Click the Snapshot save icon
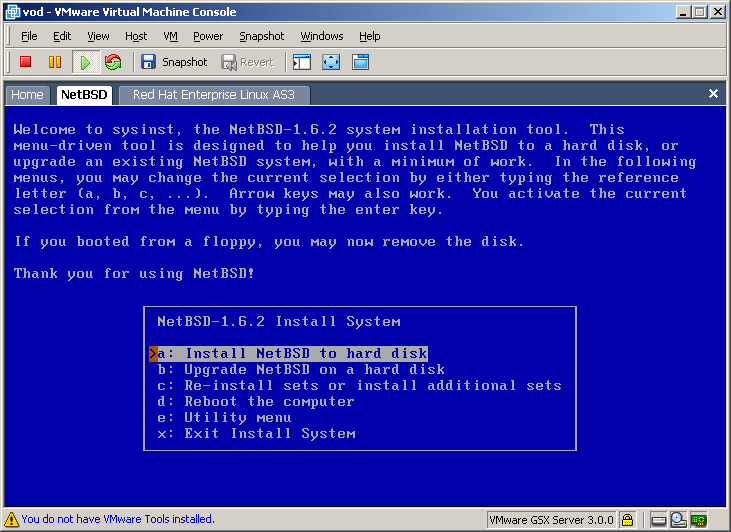Screen dimensions: 731x532 pyautogui.click(x=148, y=62)
